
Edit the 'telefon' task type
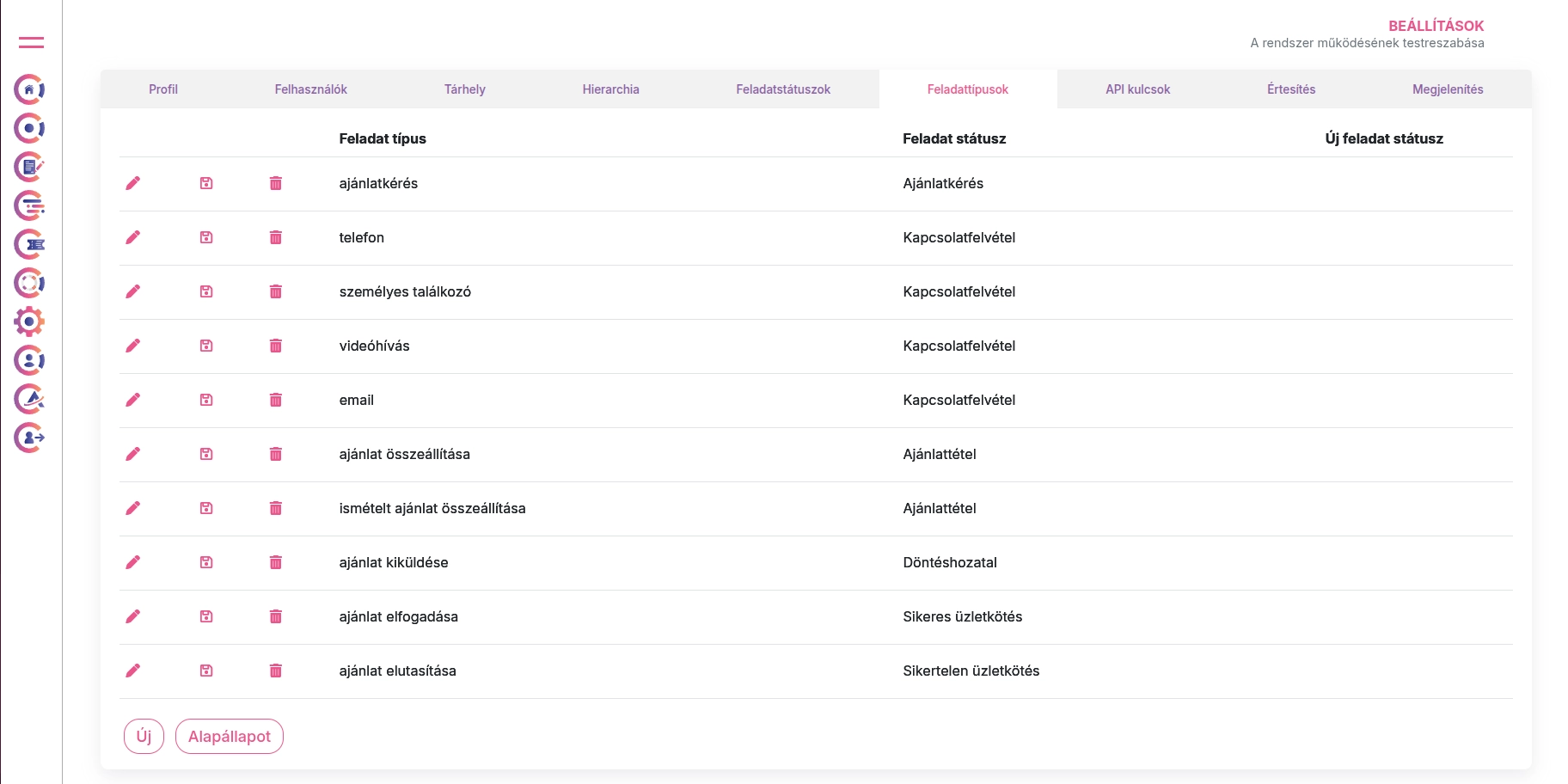click(132, 237)
